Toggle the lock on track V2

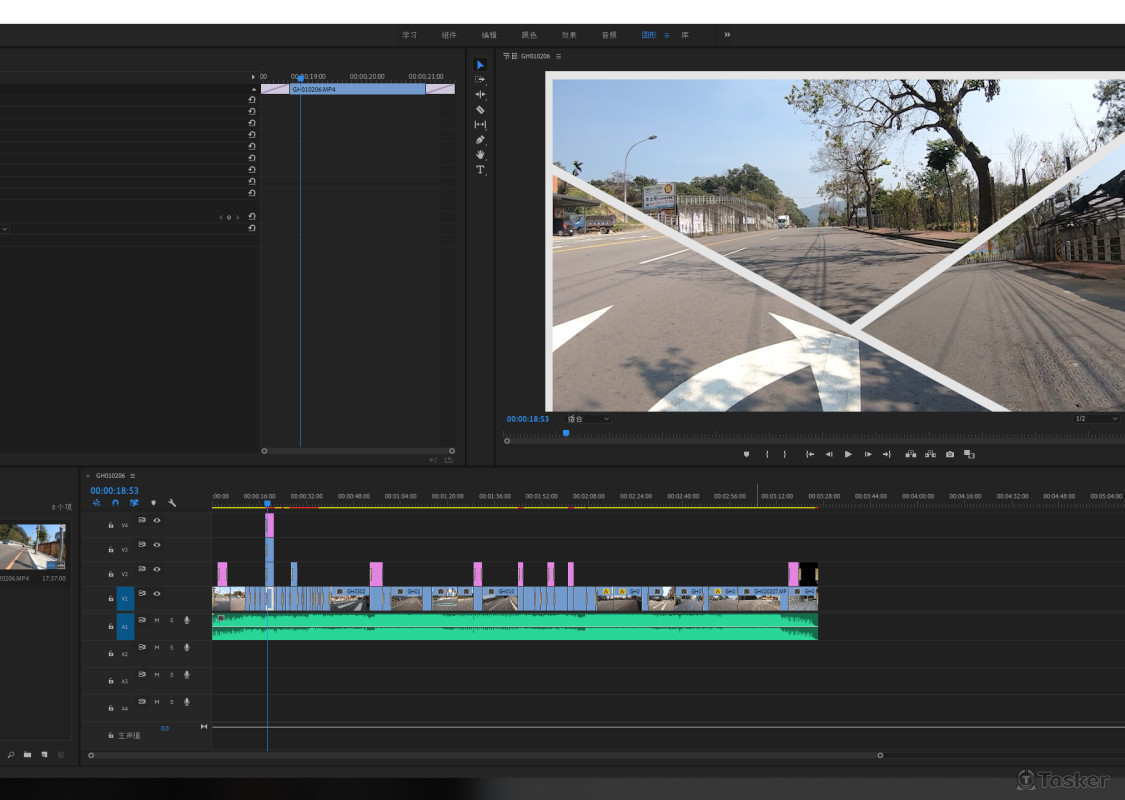[111, 575]
